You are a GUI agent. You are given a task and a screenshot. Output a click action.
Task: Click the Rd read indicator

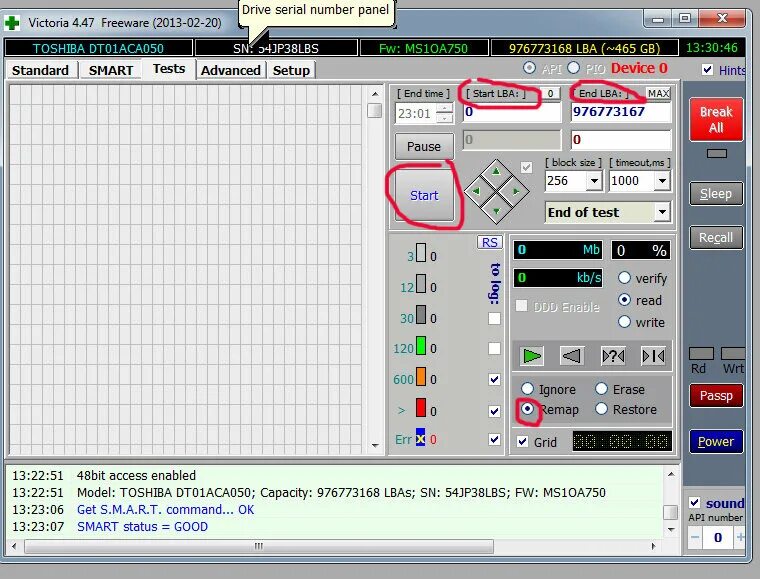tap(701, 353)
